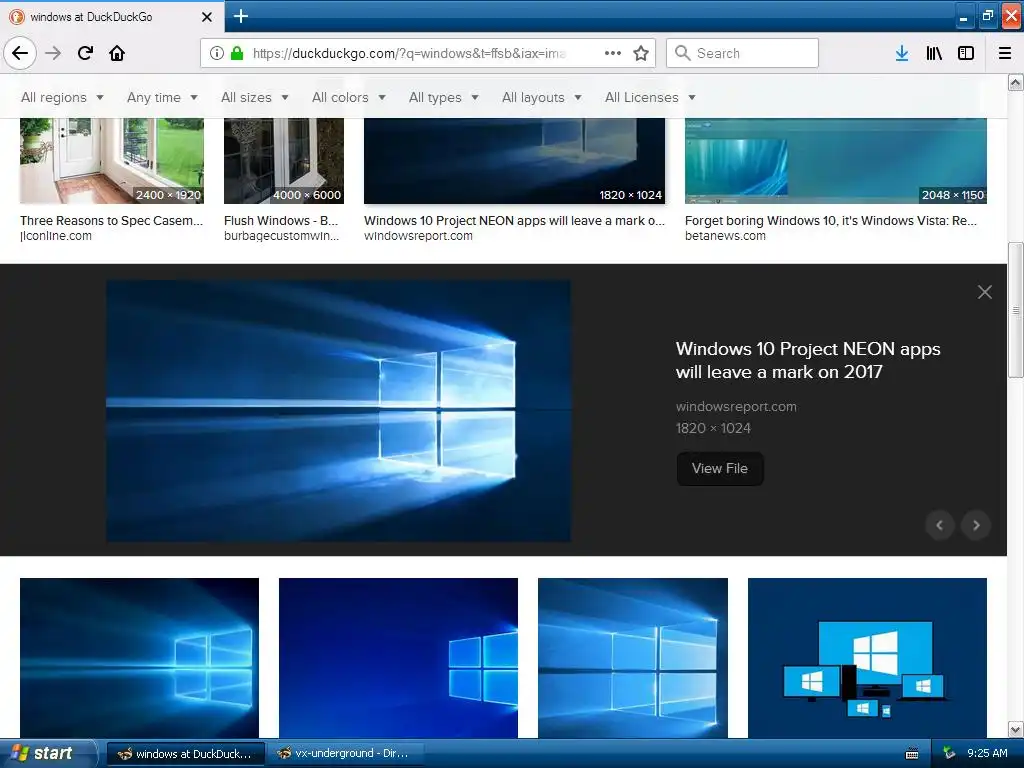Click the betanews.com source link
This screenshot has height=768, width=1024.
[725, 236]
